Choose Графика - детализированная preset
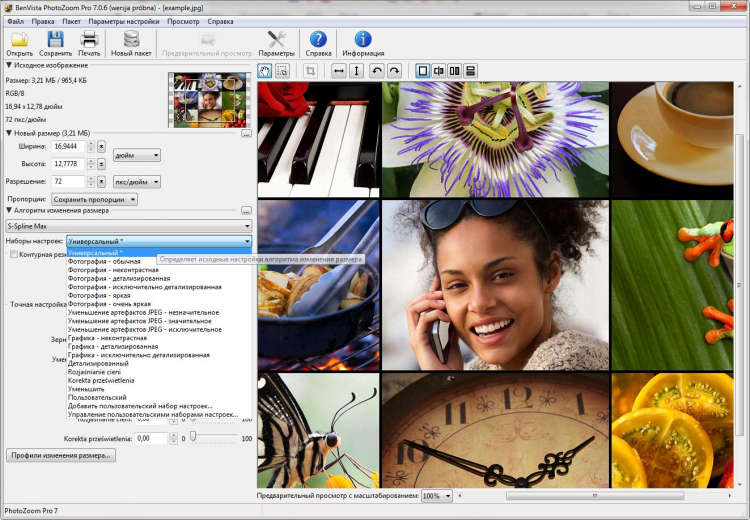This screenshot has height=520, width=750. [159, 346]
